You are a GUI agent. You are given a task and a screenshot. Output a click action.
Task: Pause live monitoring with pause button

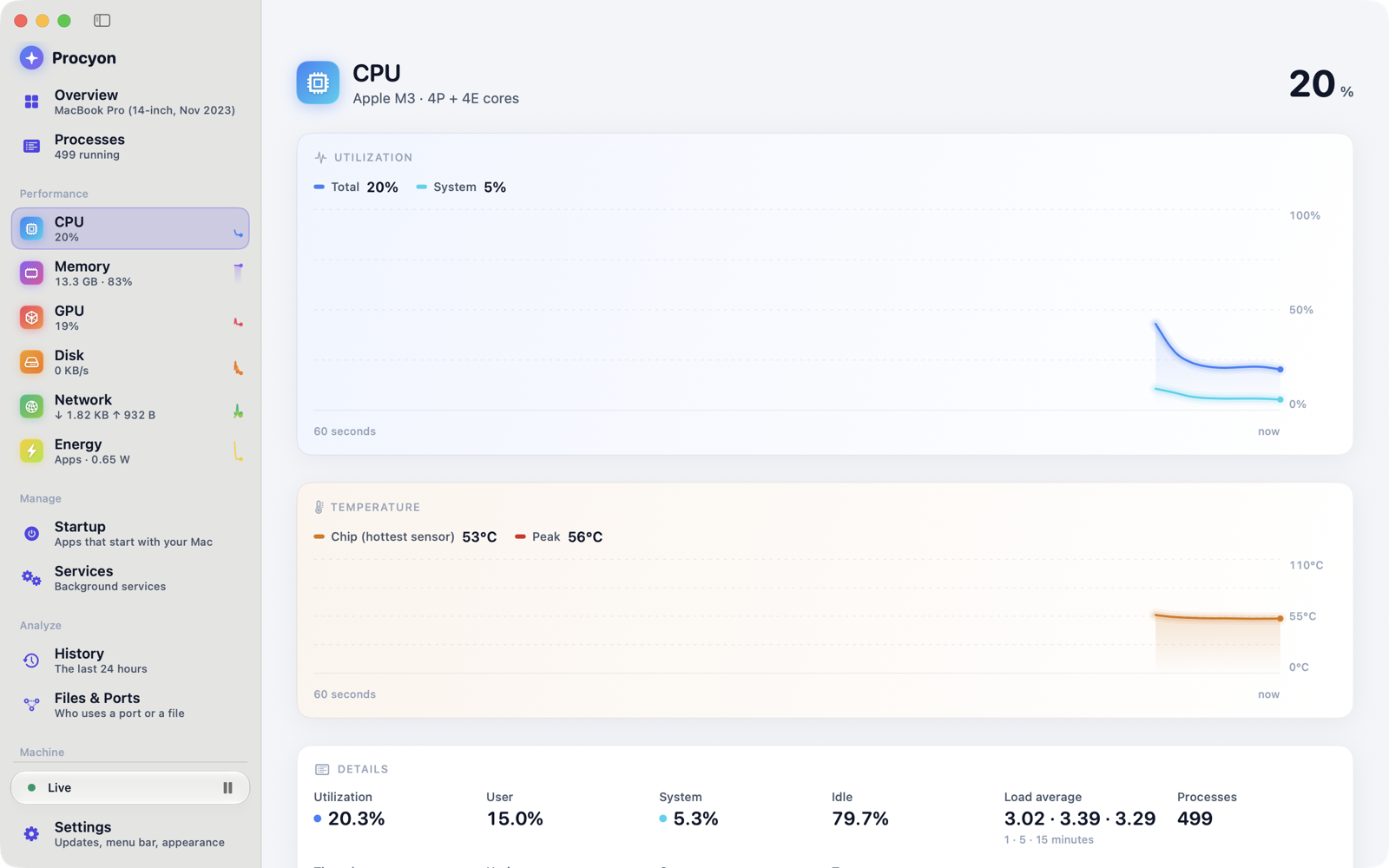click(x=227, y=788)
